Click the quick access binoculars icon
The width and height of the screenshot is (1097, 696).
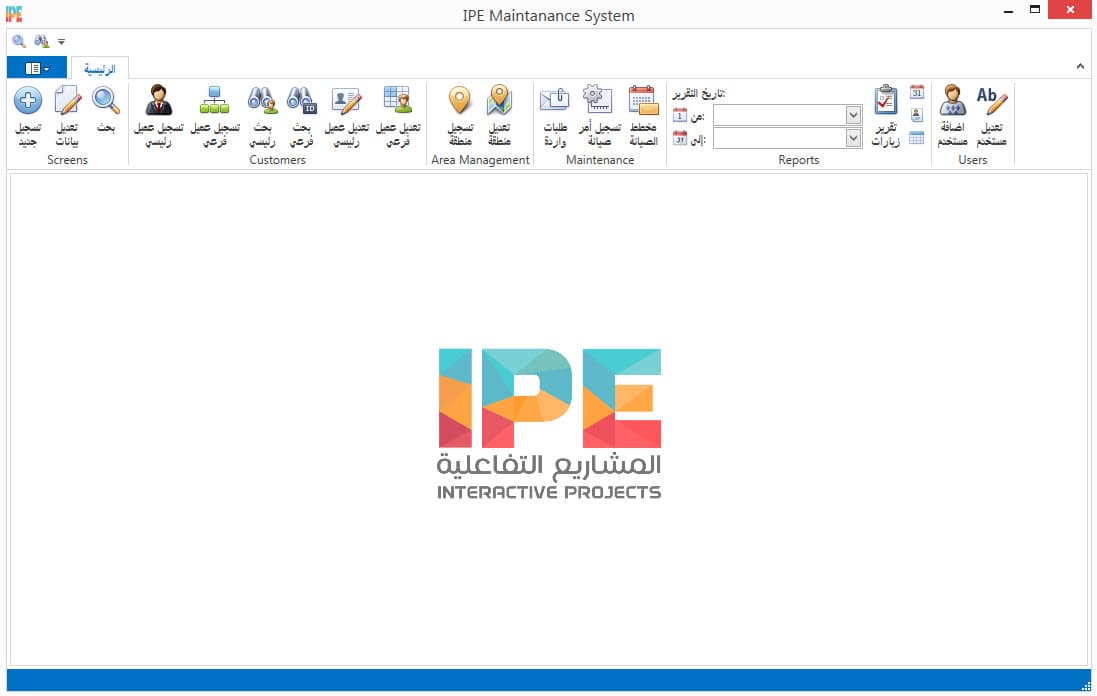pyautogui.click(x=42, y=41)
